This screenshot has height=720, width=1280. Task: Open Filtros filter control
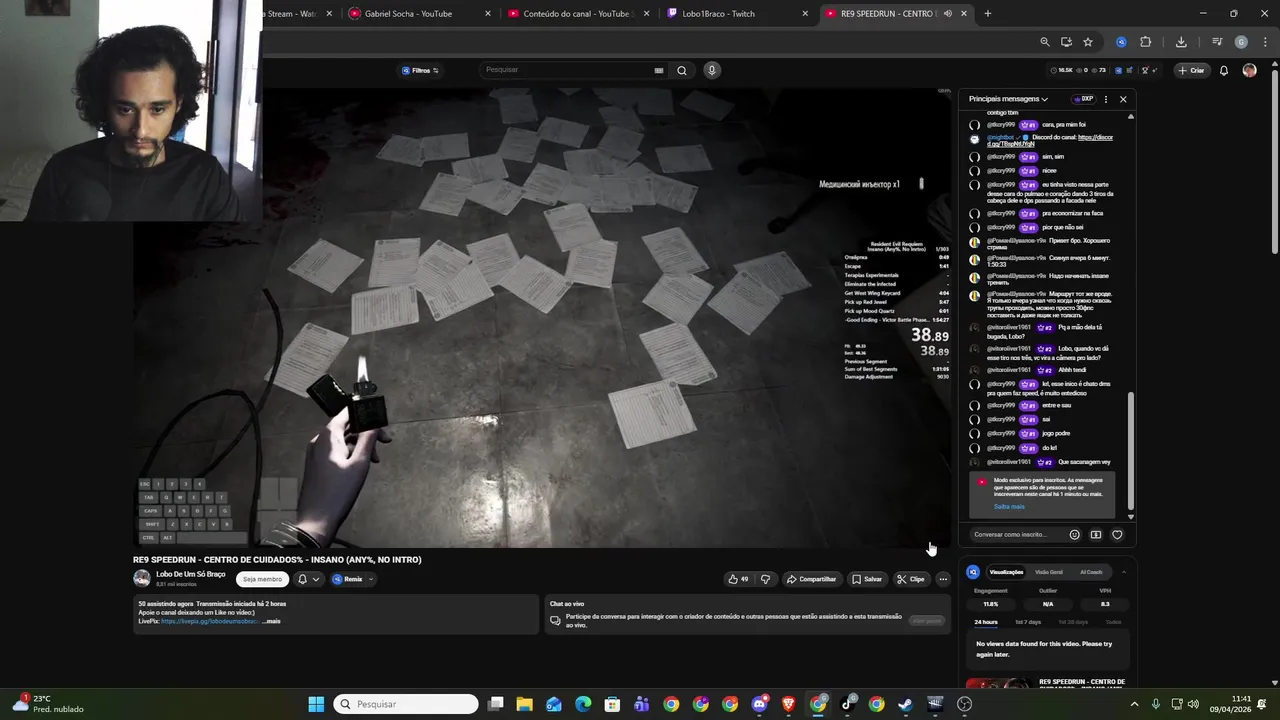click(420, 70)
